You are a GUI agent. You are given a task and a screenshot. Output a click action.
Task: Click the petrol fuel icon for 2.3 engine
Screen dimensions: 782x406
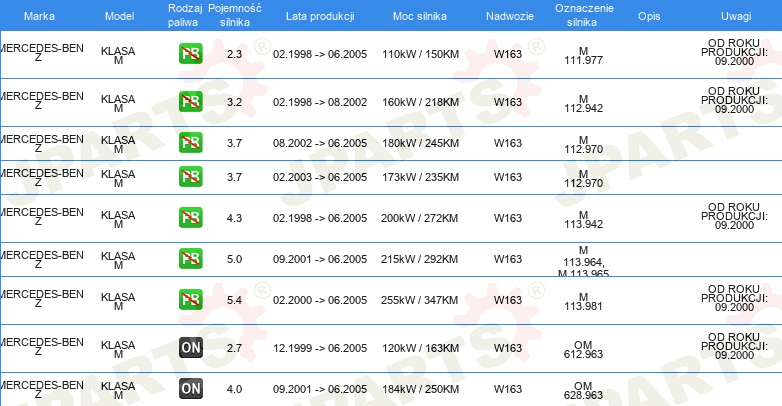tap(191, 54)
